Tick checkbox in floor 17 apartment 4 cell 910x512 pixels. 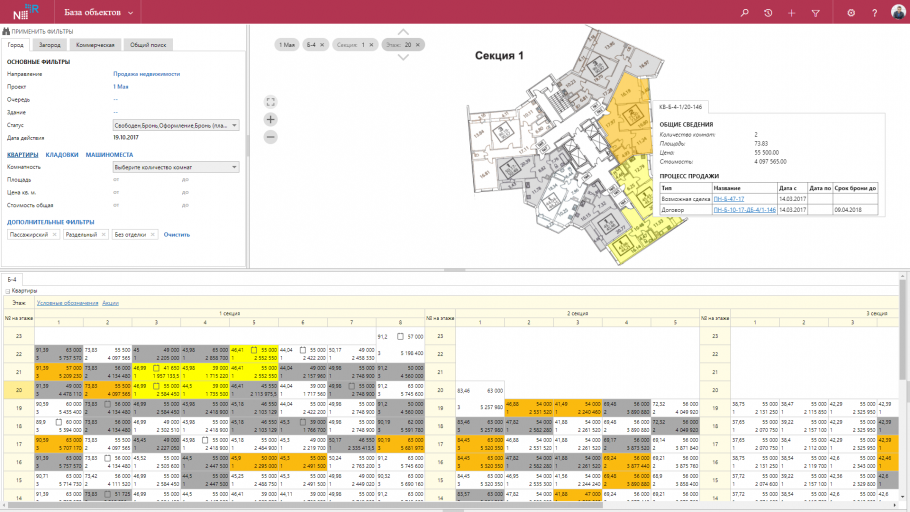point(205,440)
